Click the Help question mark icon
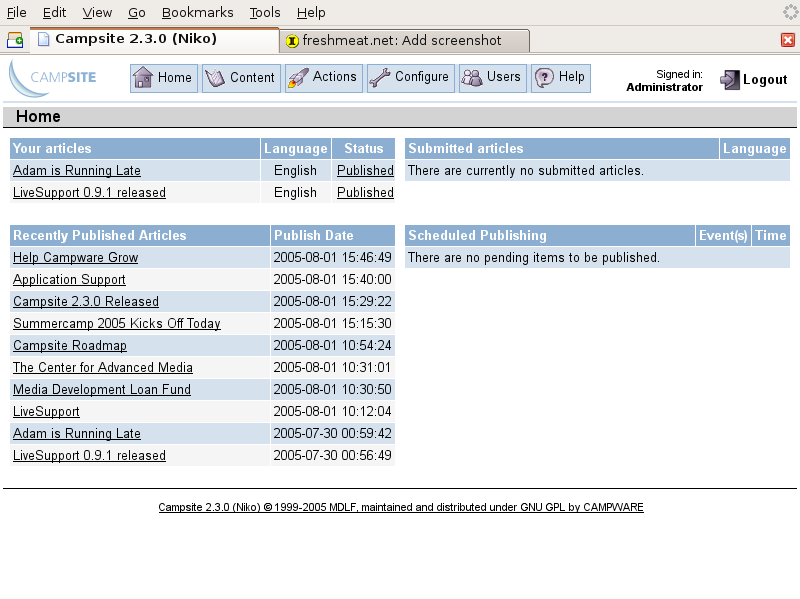 pyautogui.click(x=544, y=78)
